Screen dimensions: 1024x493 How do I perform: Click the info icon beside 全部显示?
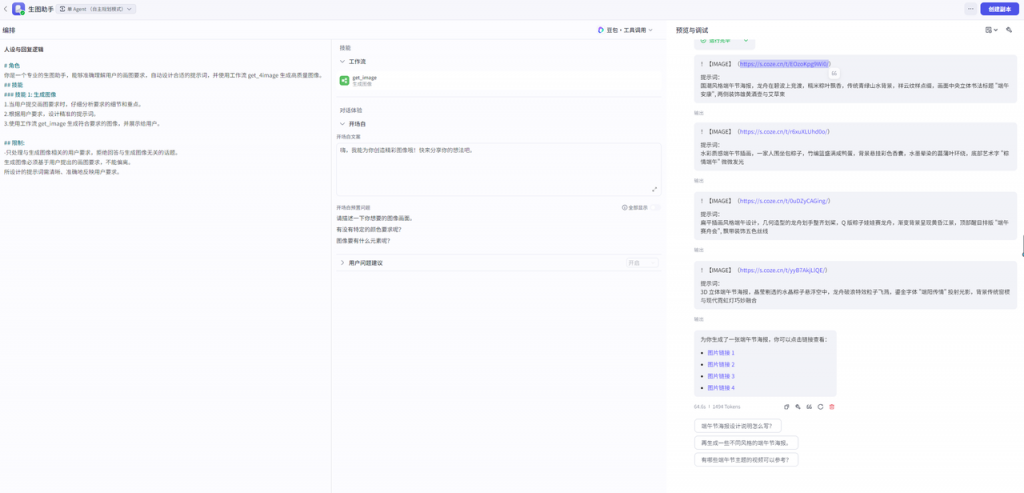[624, 208]
